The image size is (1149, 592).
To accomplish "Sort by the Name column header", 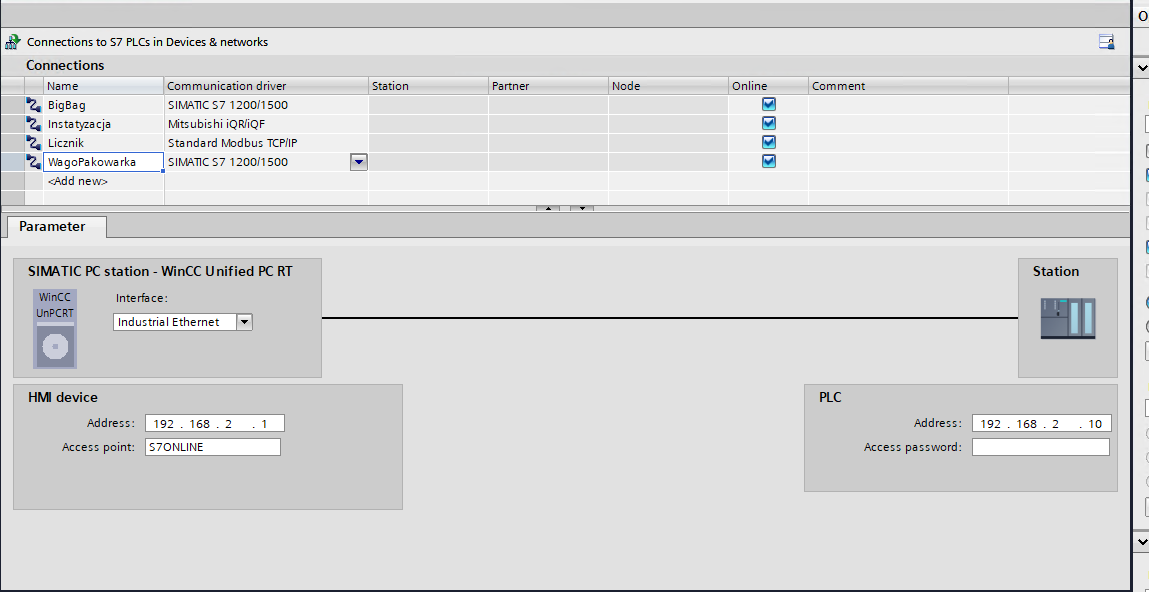I will coord(104,86).
